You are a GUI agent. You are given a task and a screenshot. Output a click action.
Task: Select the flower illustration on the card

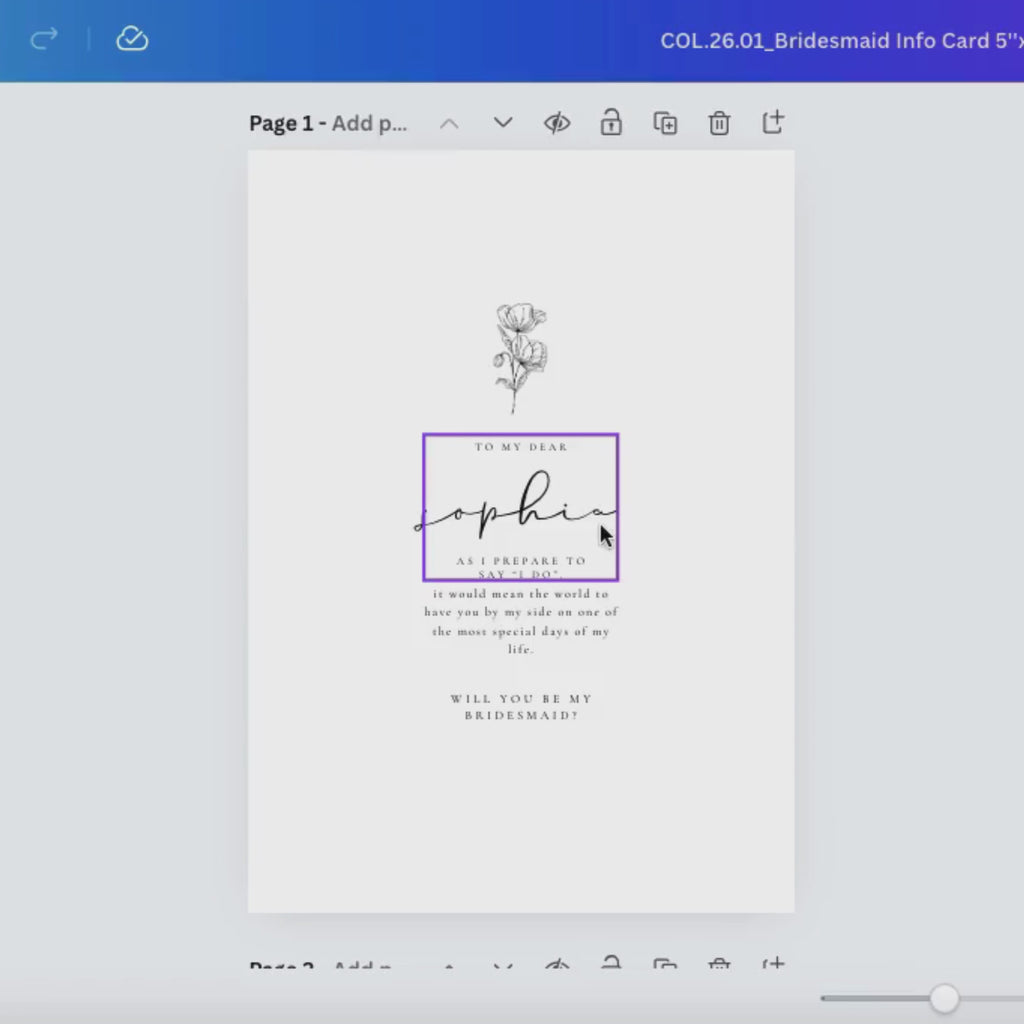coord(520,357)
